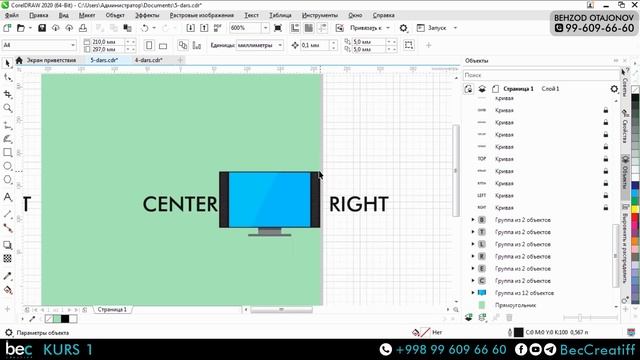Switch to the 4-dars.cdr document tab

point(149,60)
